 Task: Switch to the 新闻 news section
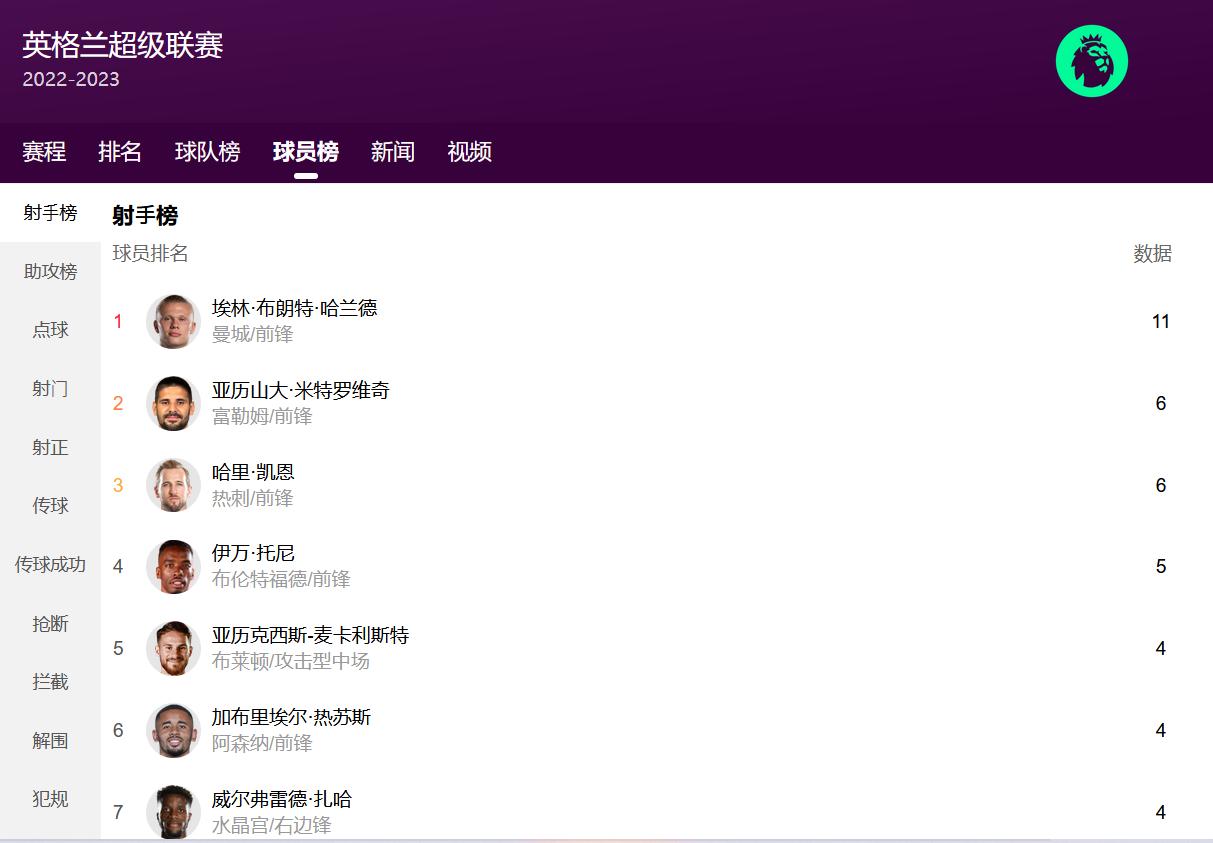tap(391, 152)
